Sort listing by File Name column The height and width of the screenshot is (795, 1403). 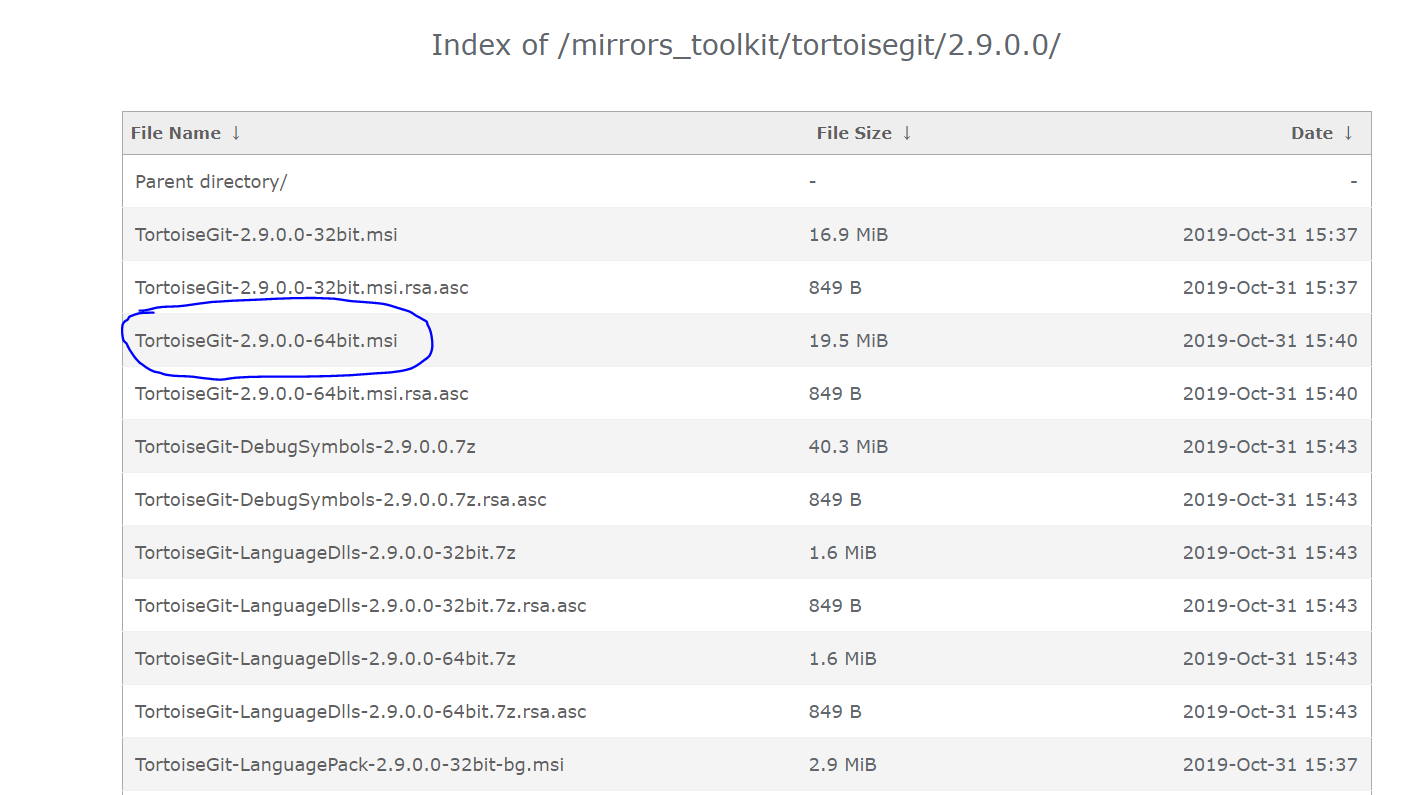point(175,133)
